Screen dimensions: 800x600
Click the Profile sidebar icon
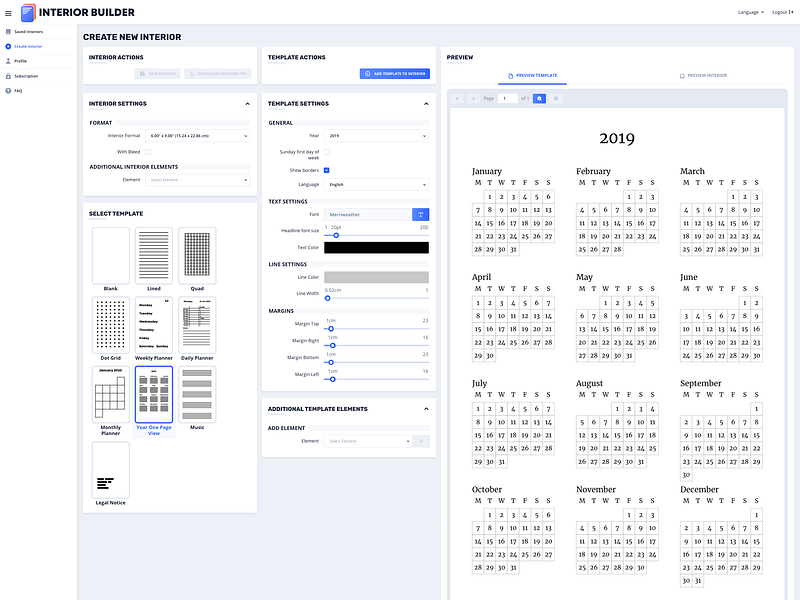(8, 61)
